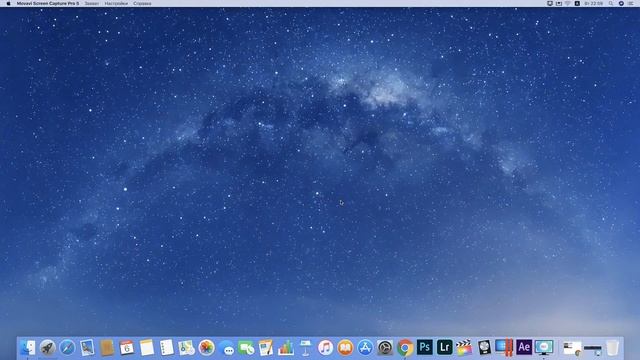
Task: Open the Mail stamp icon
Action: tap(87, 348)
